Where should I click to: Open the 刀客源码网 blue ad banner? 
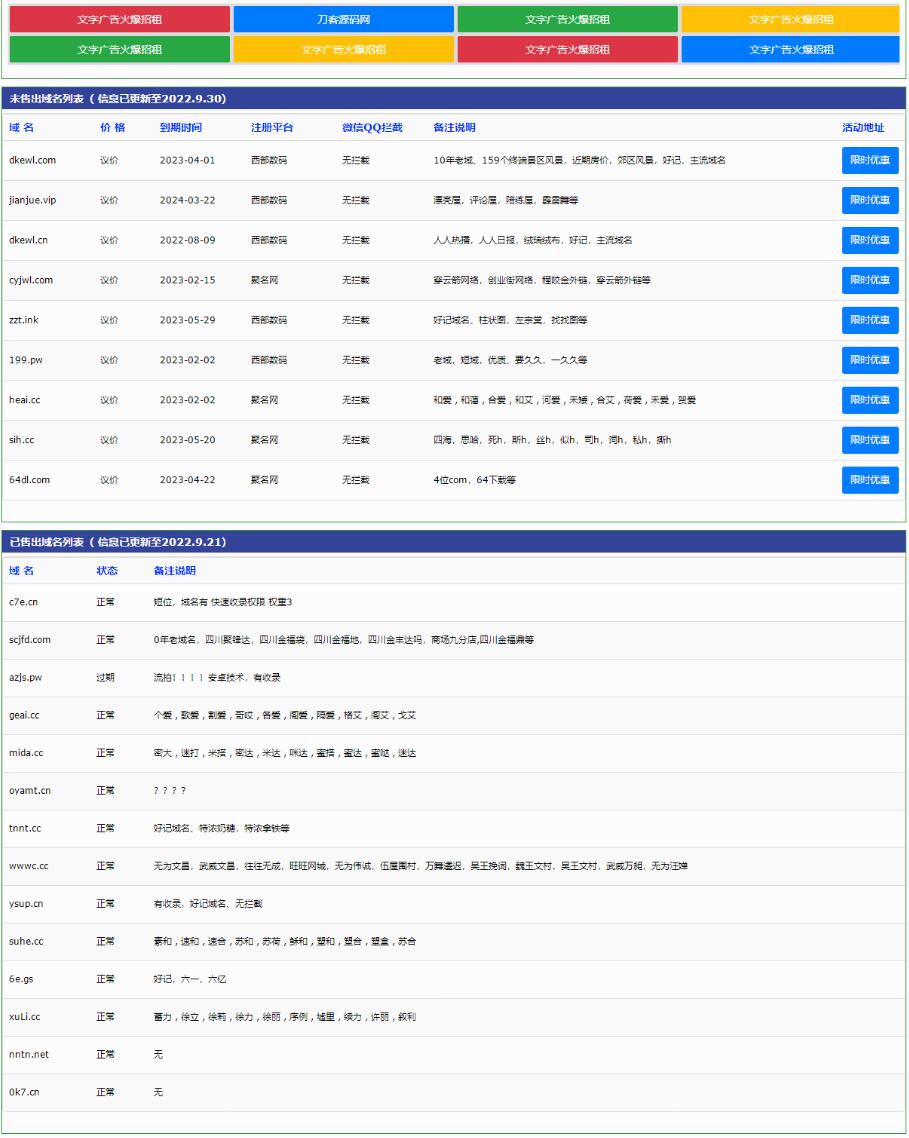click(x=344, y=19)
